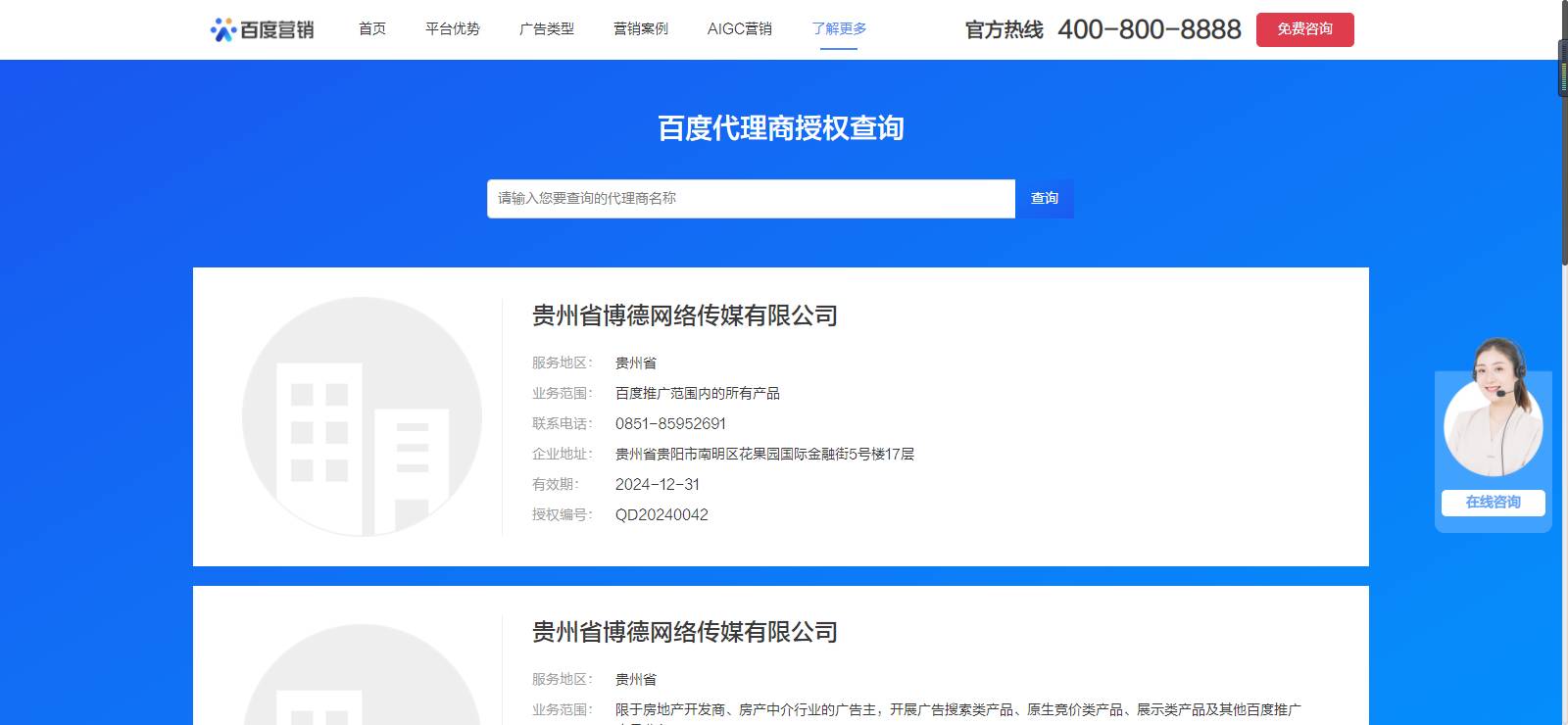Go to the 首页 menu item
Image resolution: width=1568 pixels, height=725 pixels.
point(372,29)
